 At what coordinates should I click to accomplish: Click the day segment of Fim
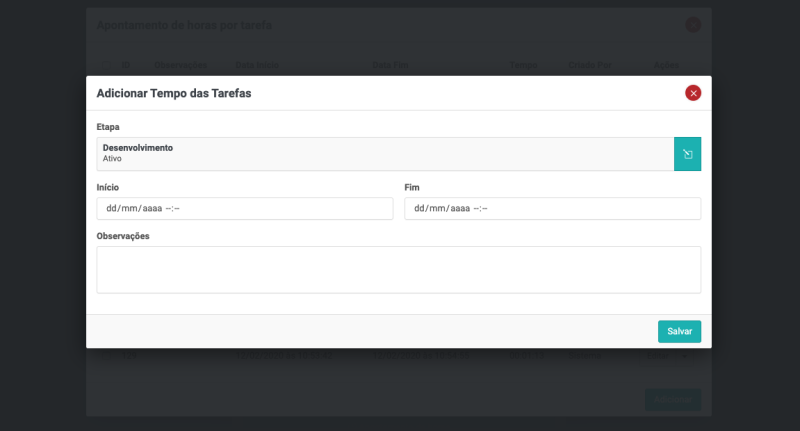point(420,208)
